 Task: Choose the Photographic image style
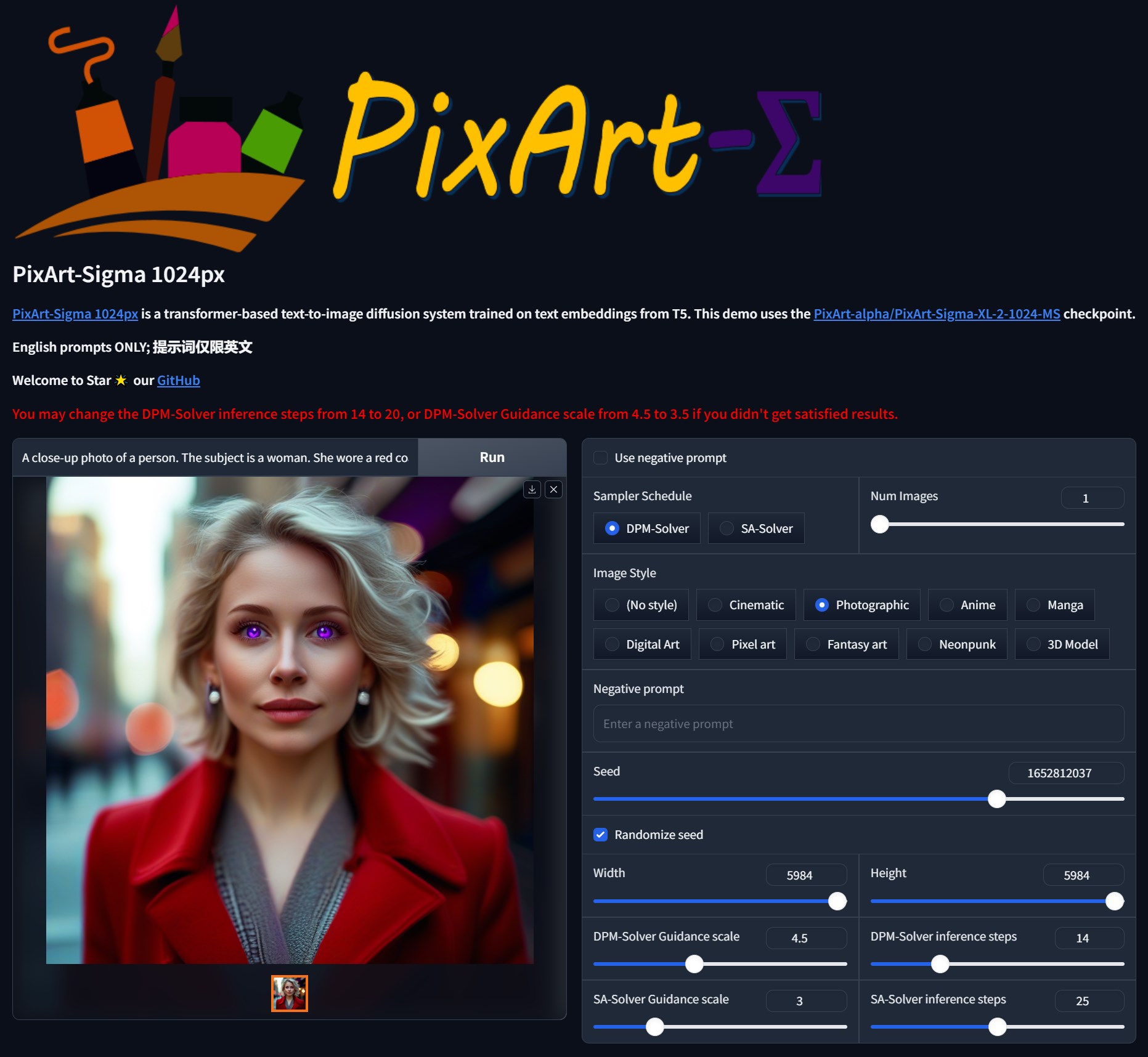[x=861, y=605]
